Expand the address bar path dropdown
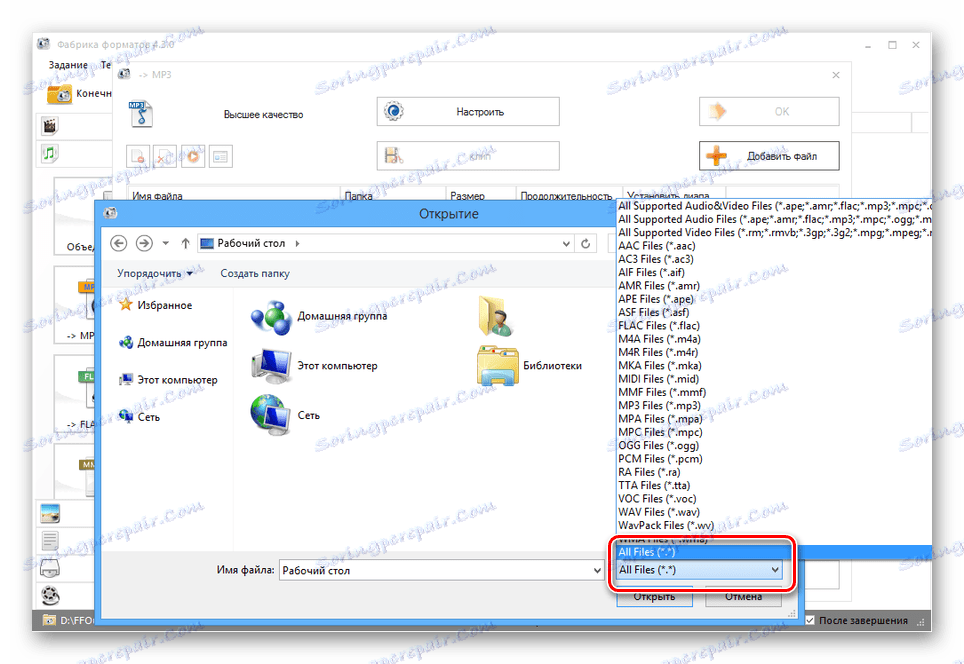The image size is (964, 664). click(566, 243)
